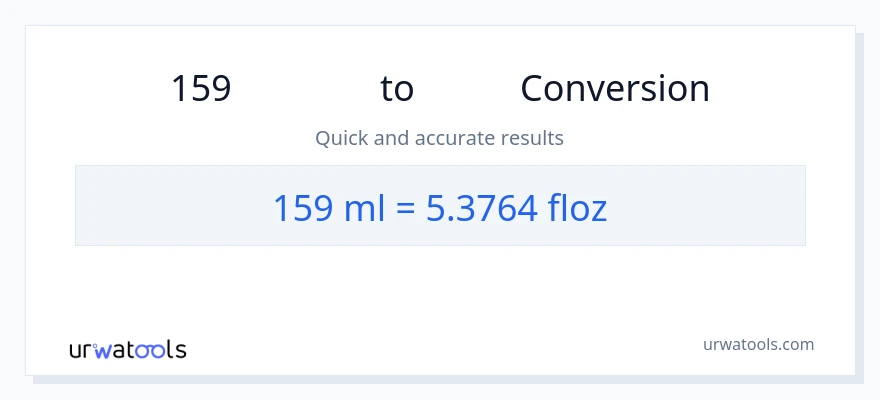This screenshot has width=880, height=400.
Task: Click the word 'results' in the subtitle
Action: pyautogui.click(x=533, y=138)
